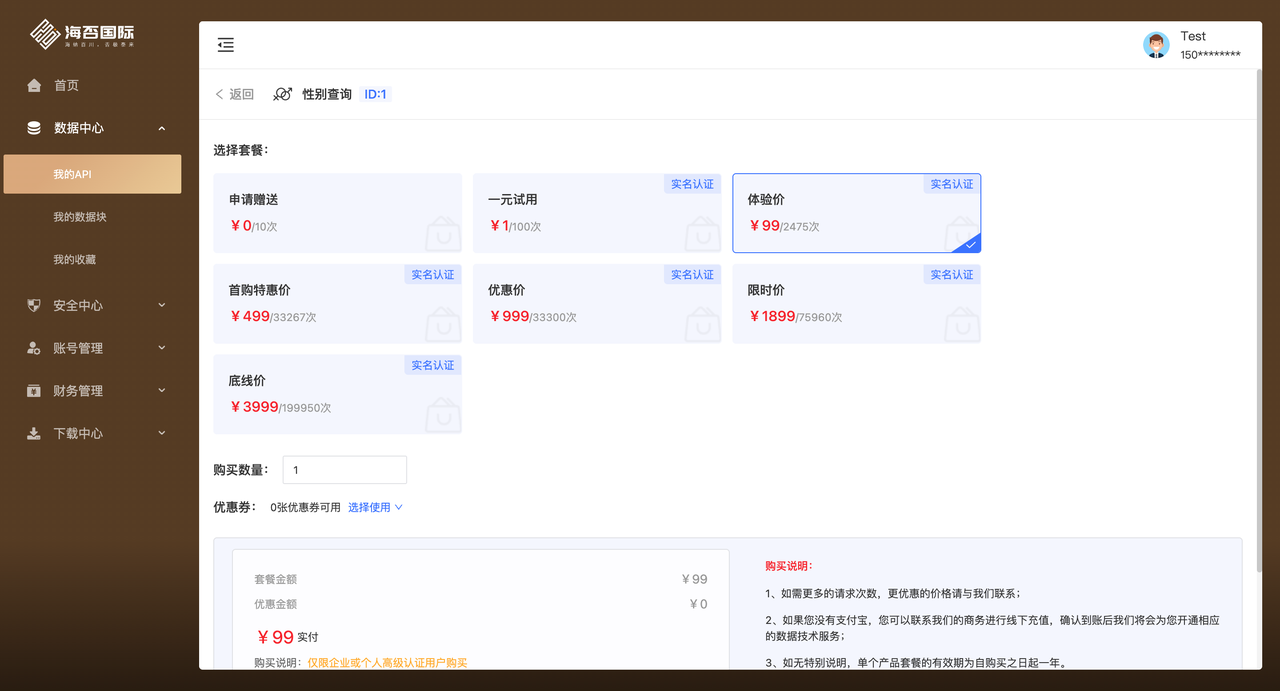Click the 海否国际 logo
The height and width of the screenshot is (691, 1280).
tap(82, 34)
